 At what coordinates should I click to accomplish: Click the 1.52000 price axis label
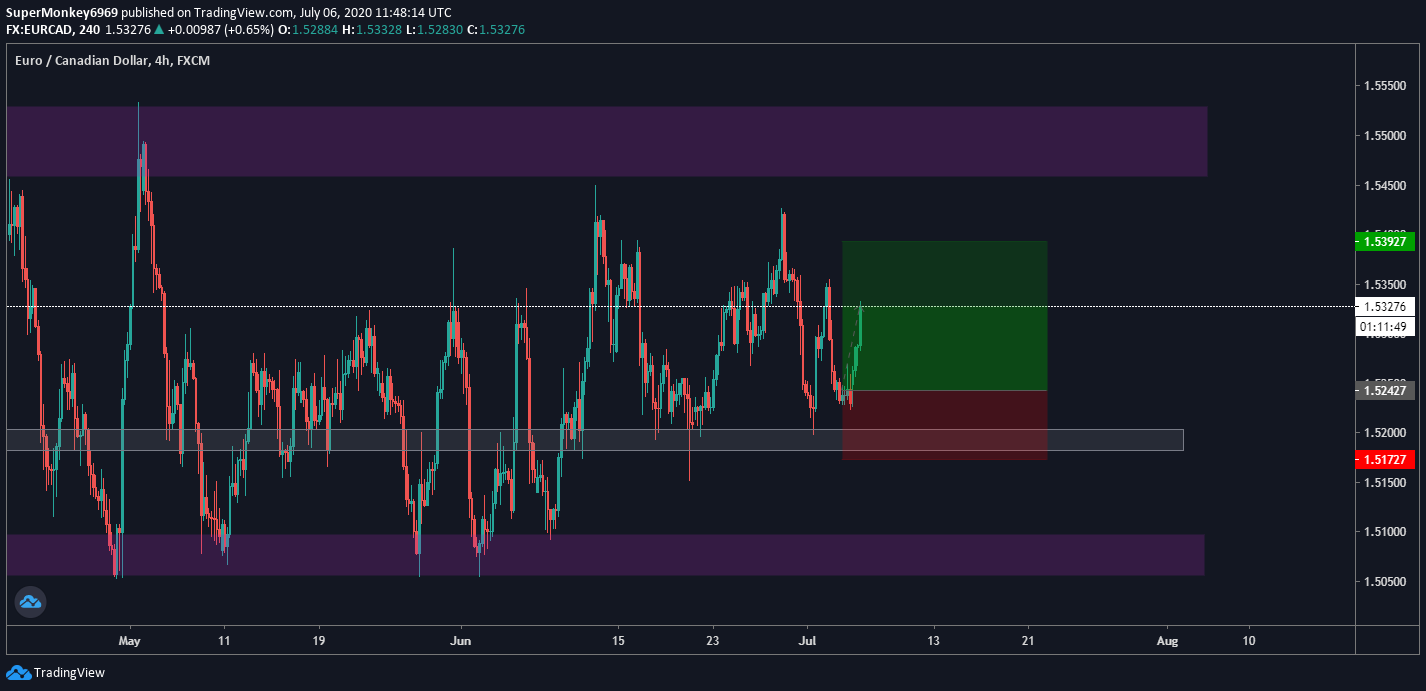click(1385, 433)
